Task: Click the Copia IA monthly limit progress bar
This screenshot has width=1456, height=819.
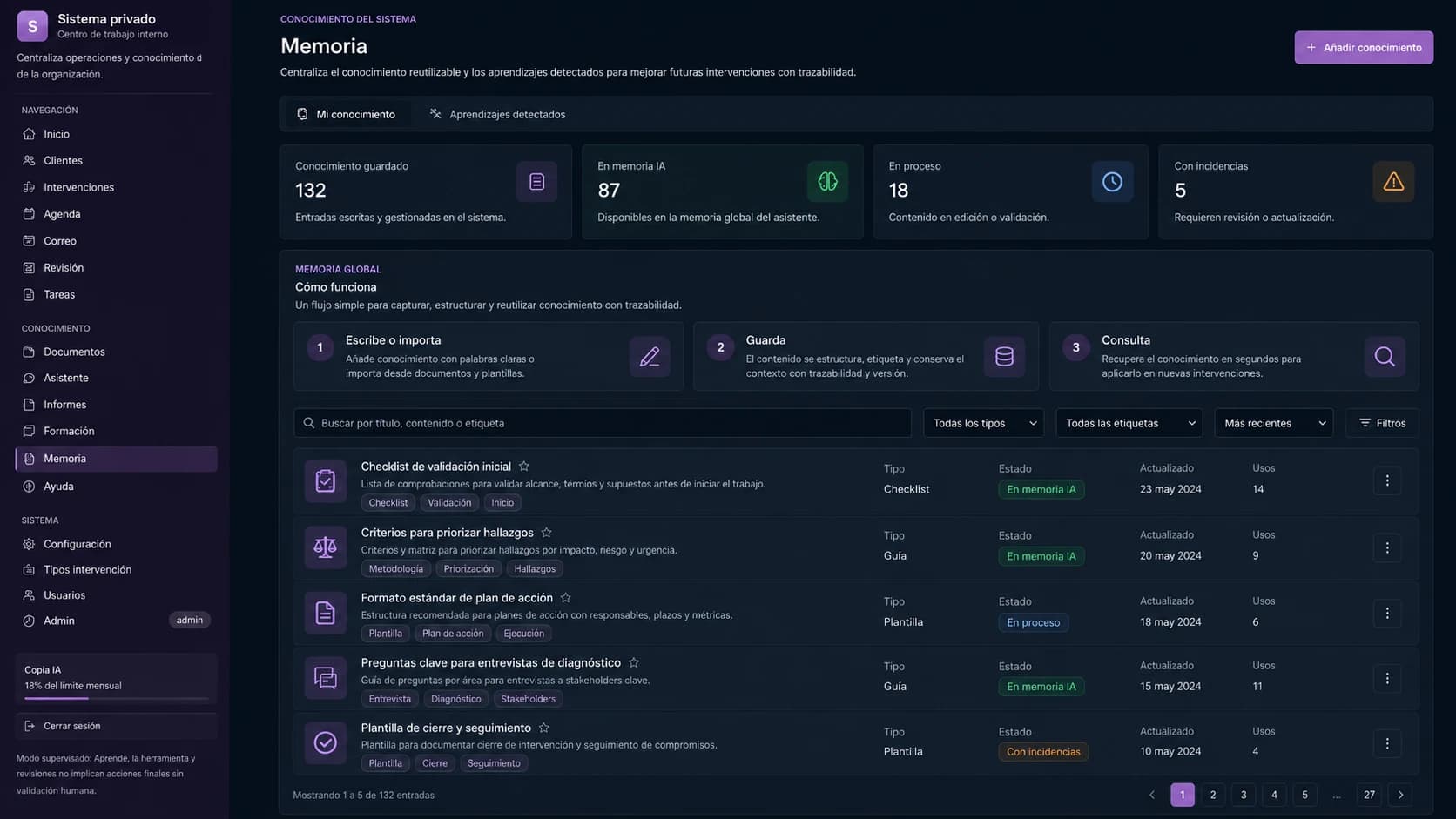Action: 116,698
